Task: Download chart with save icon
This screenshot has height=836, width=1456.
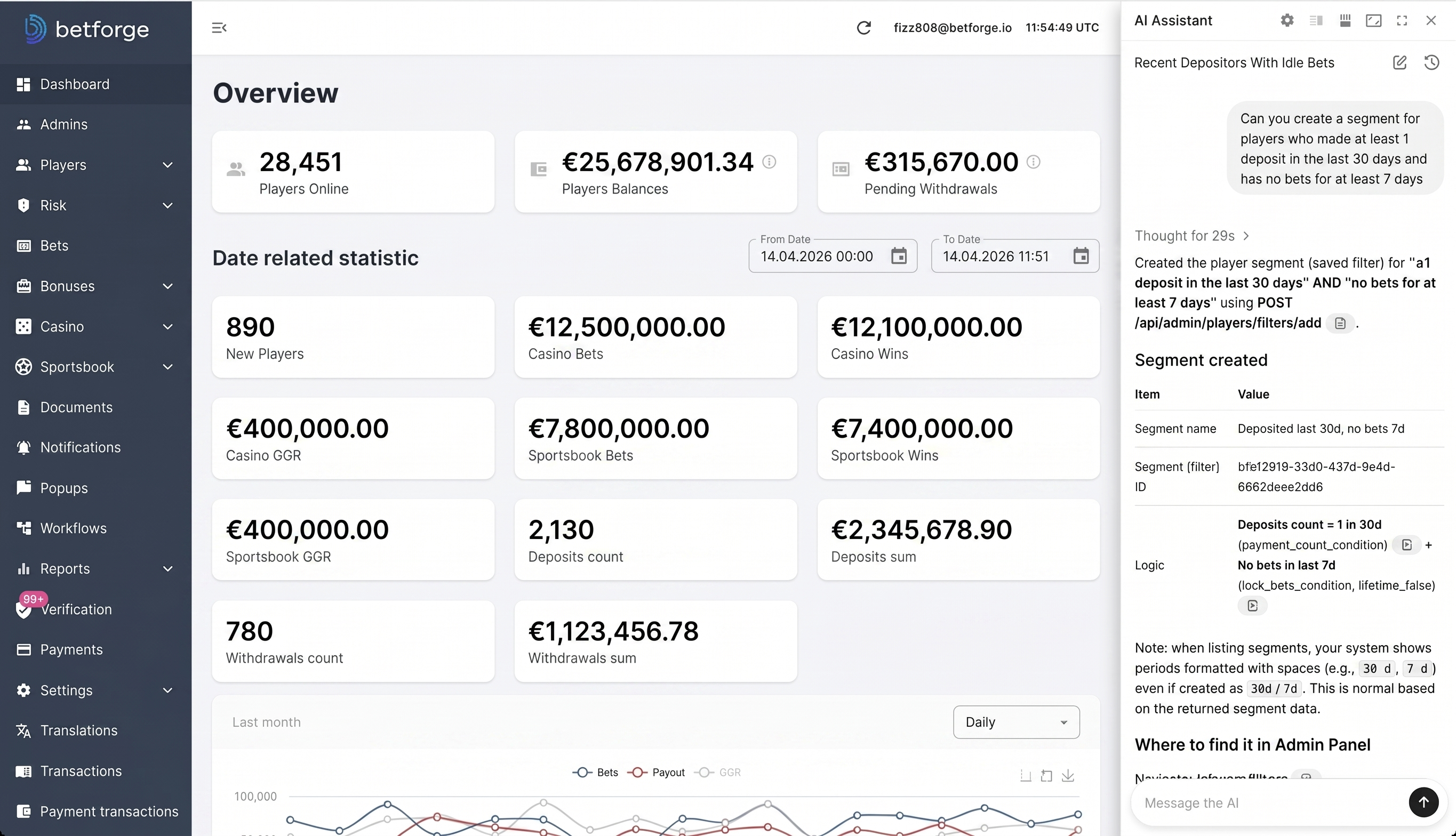Action: [x=1067, y=776]
